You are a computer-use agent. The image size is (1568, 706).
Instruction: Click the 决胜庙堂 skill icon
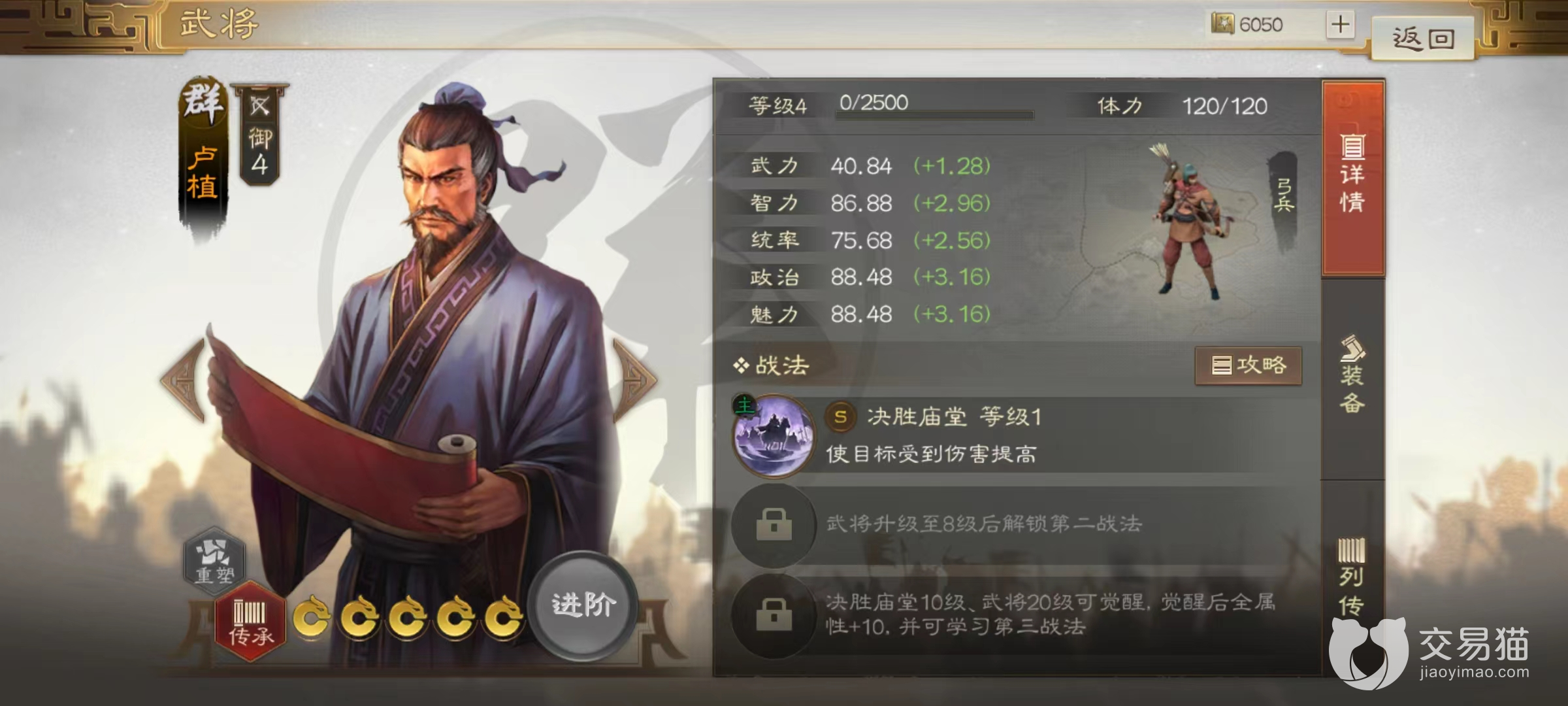(774, 436)
